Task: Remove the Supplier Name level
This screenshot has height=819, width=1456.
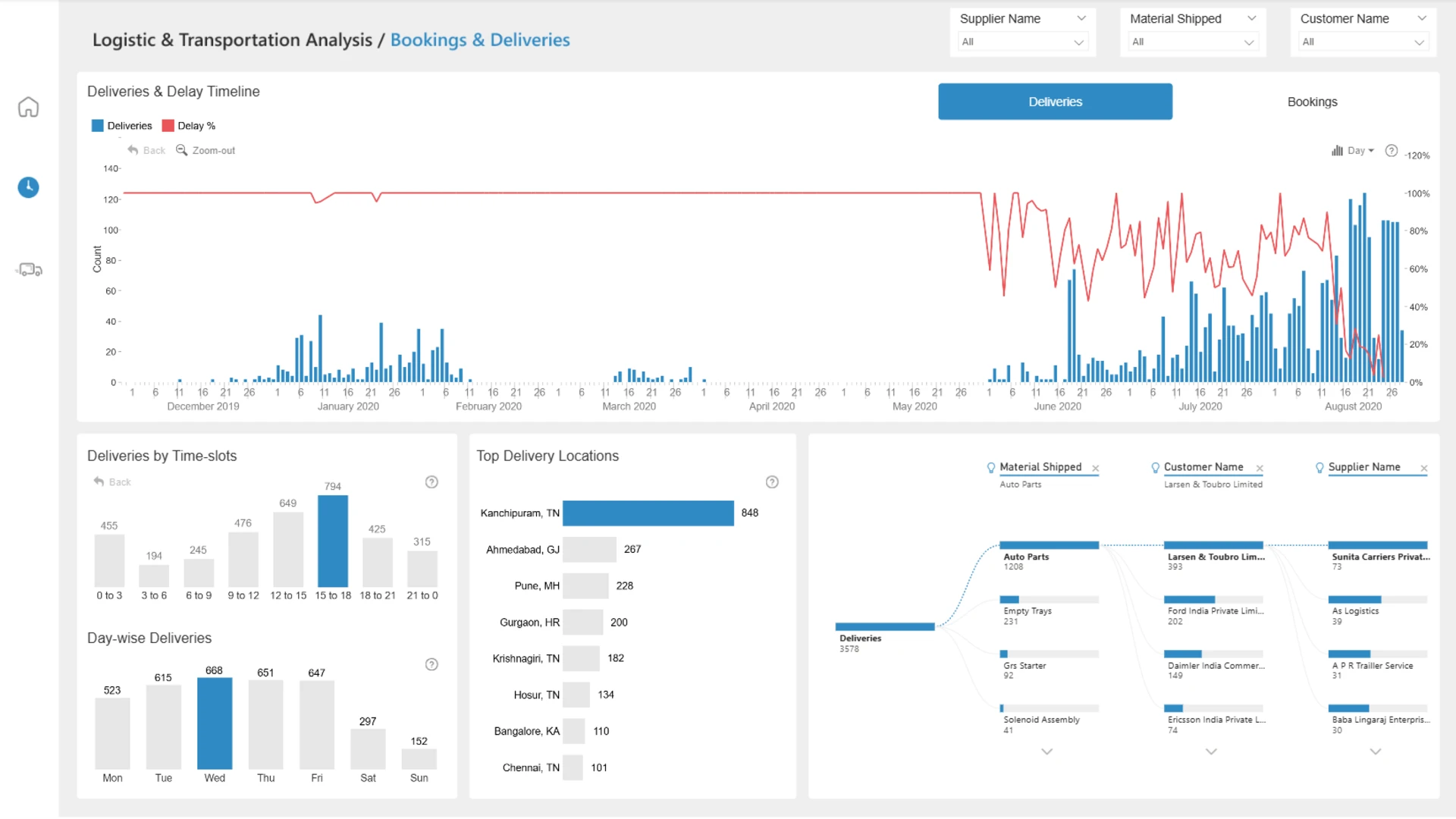Action: [x=1424, y=469]
